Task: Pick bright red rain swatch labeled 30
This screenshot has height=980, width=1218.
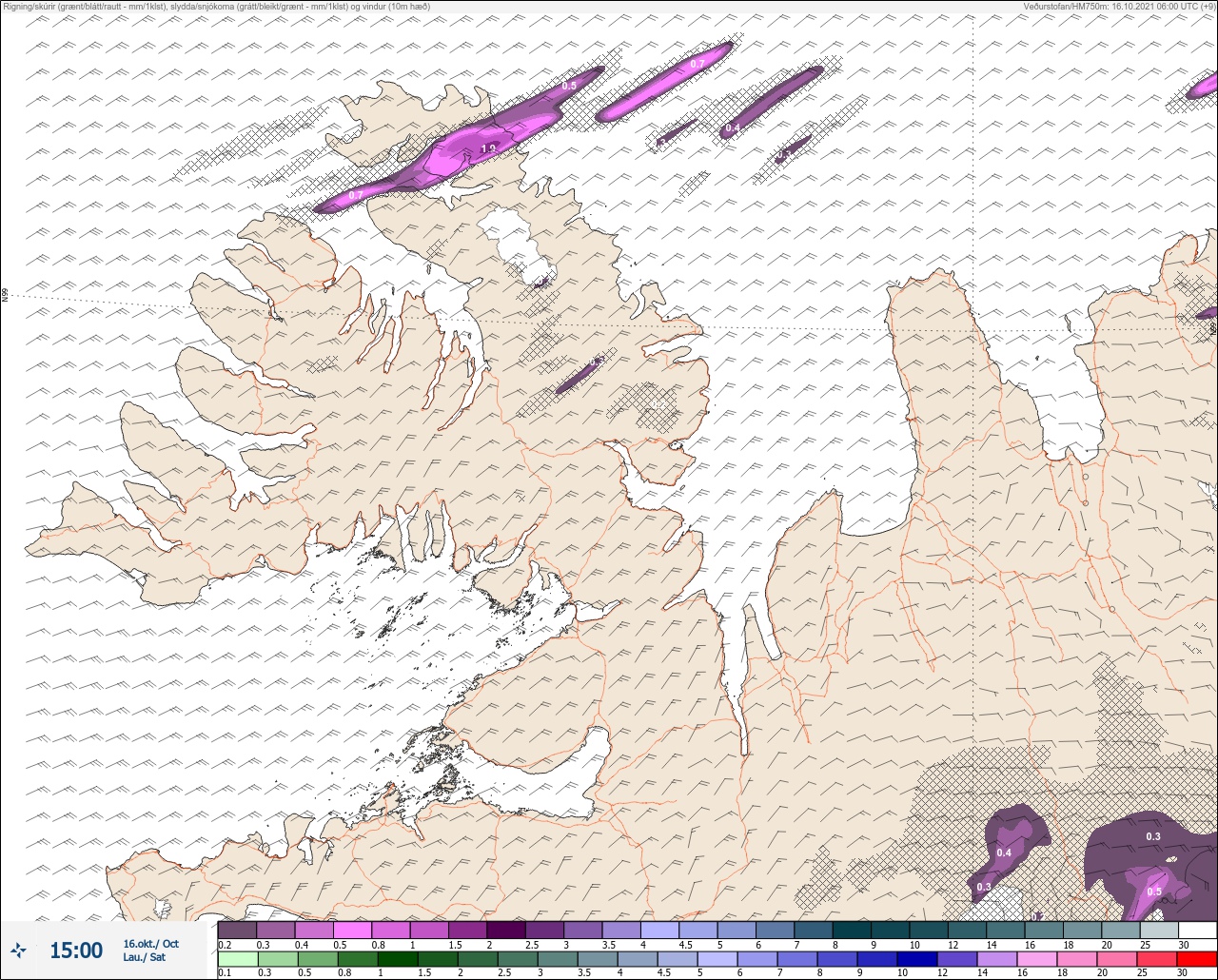Action: 1197,958
